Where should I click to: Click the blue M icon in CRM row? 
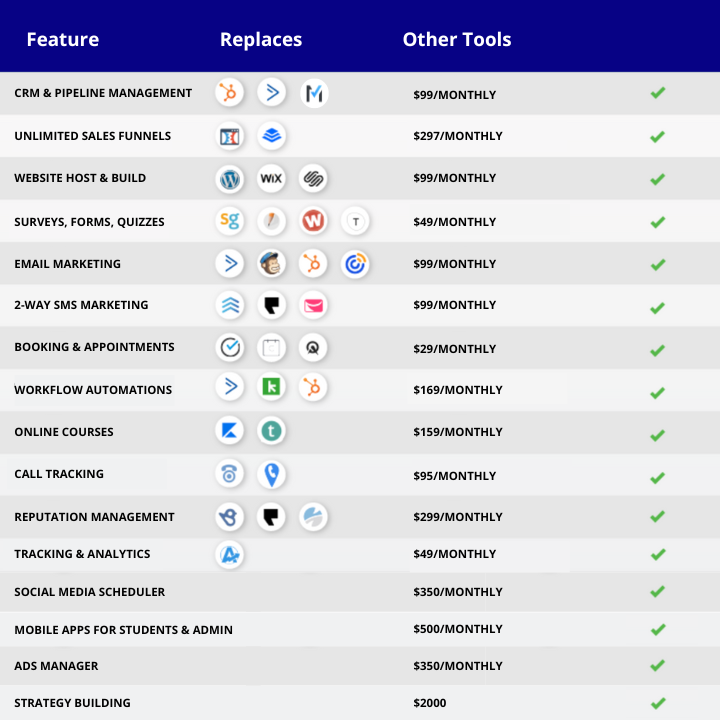[x=314, y=94]
